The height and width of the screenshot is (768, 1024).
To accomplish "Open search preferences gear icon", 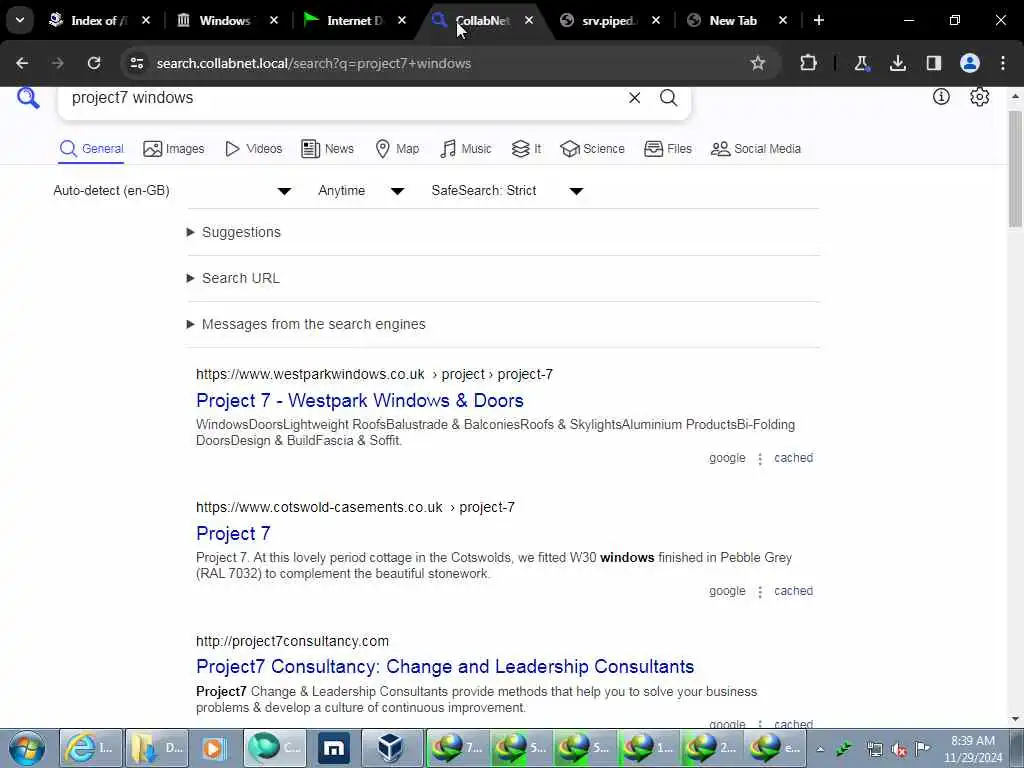I will [x=979, y=97].
